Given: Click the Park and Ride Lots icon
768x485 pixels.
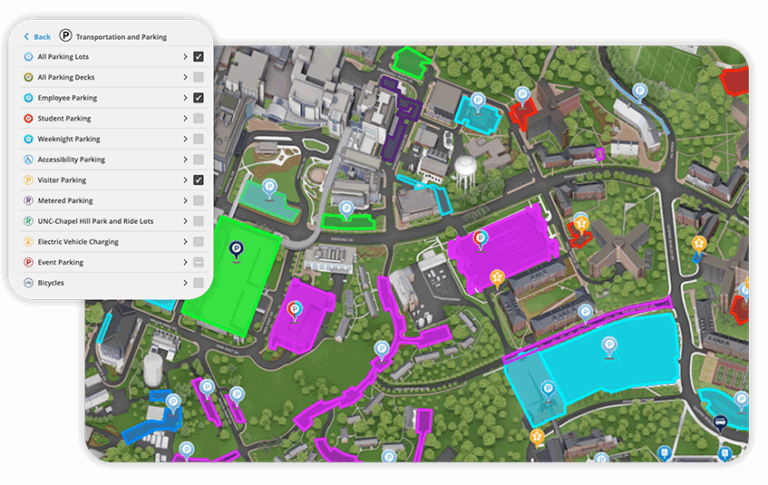Looking at the screenshot, I should pos(28,221).
